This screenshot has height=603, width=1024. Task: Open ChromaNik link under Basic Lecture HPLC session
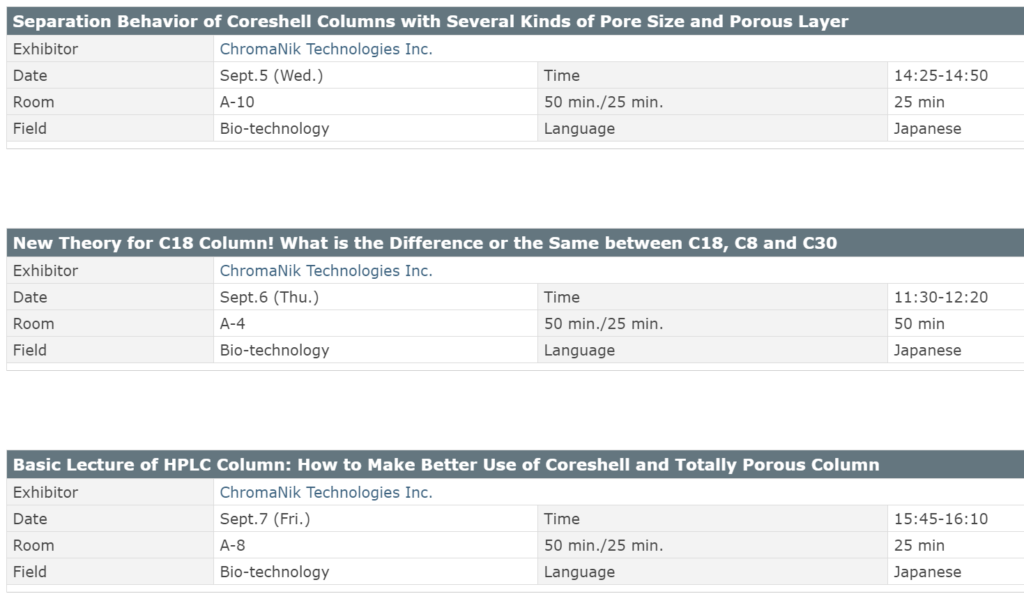click(x=326, y=493)
